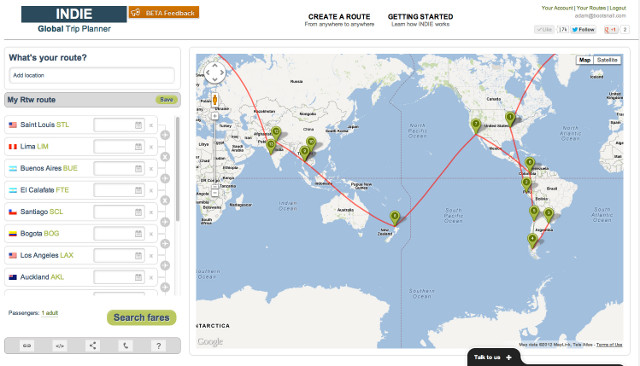This screenshot has width=640, height=366.
Task: Save the My Rtw route
Action: click(x=166, y=100)
